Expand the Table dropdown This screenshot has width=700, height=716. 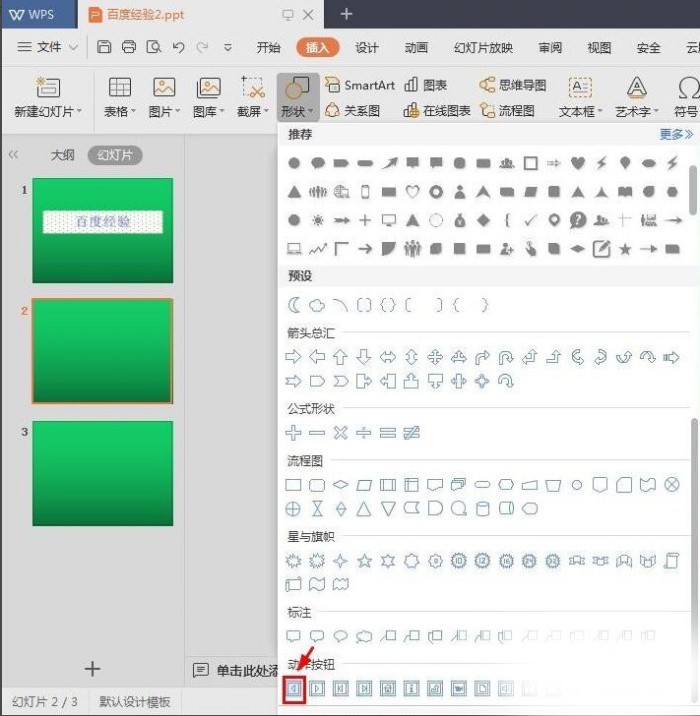coord(120,112)
